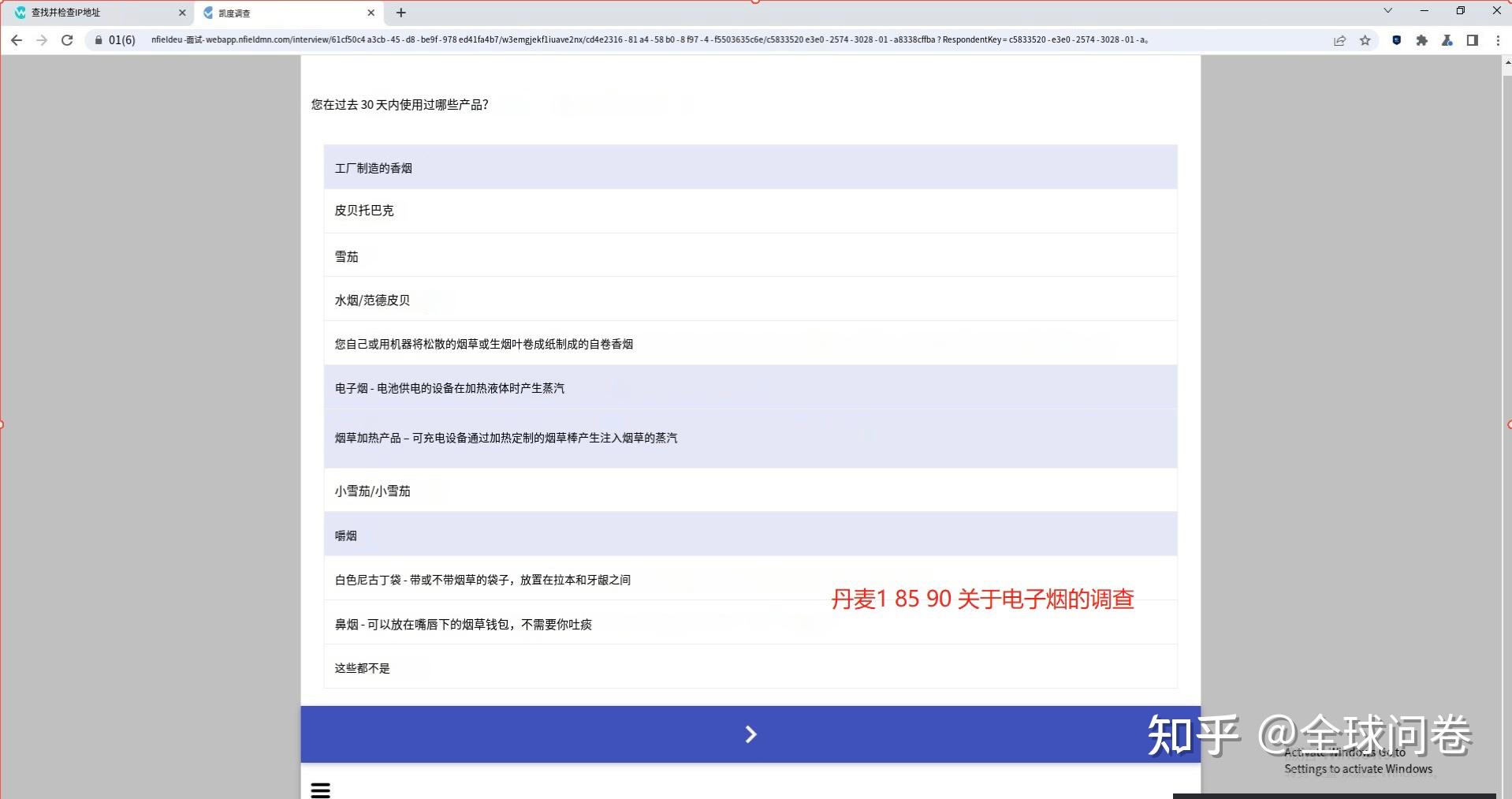
Task: Open the shield extension icon
Action: (x=1396, y=40)
